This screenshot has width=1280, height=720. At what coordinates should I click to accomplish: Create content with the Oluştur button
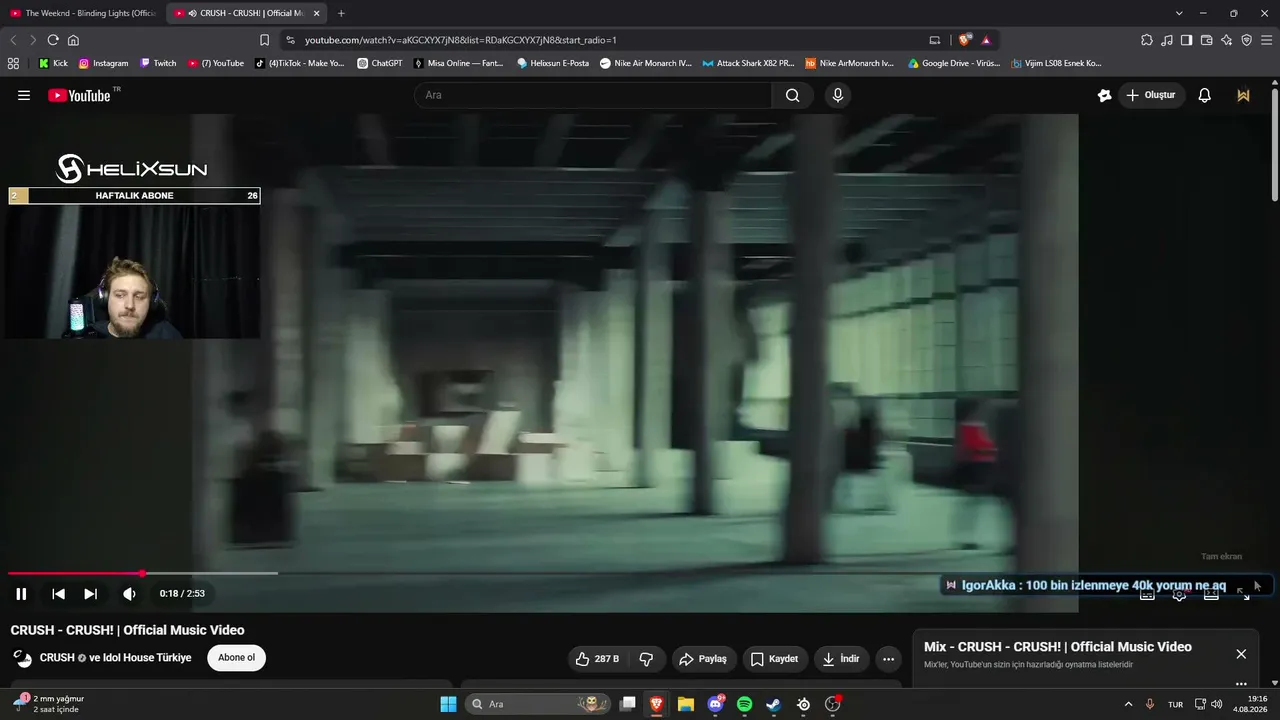pos(1150,95)
